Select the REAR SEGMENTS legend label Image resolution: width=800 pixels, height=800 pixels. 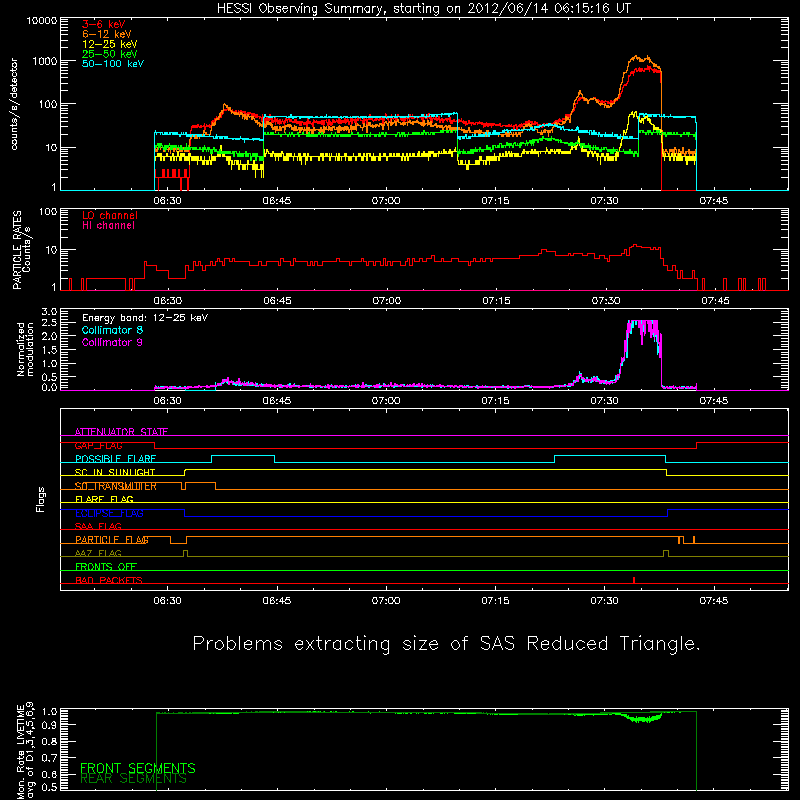point(134,779)
